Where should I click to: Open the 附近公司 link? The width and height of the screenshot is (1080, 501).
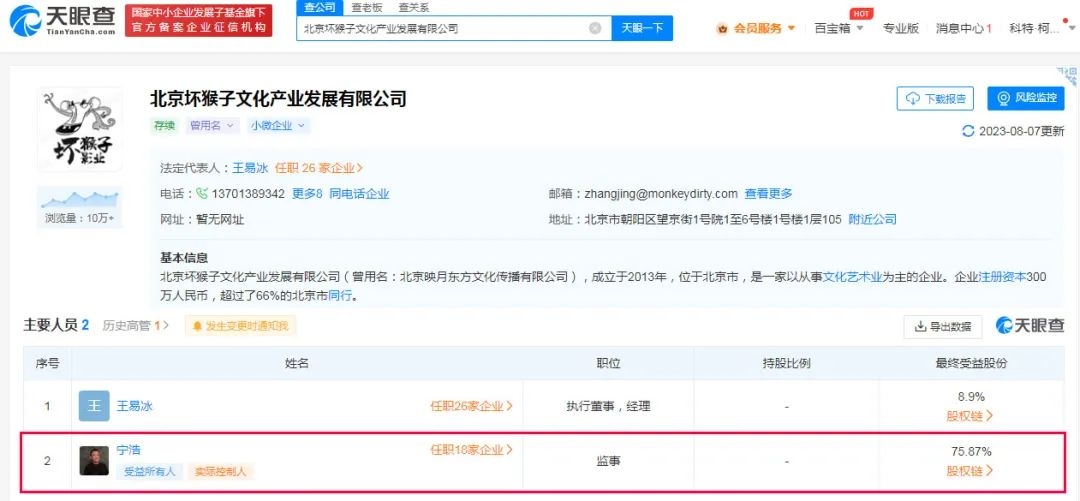click(x=872, y=220)
